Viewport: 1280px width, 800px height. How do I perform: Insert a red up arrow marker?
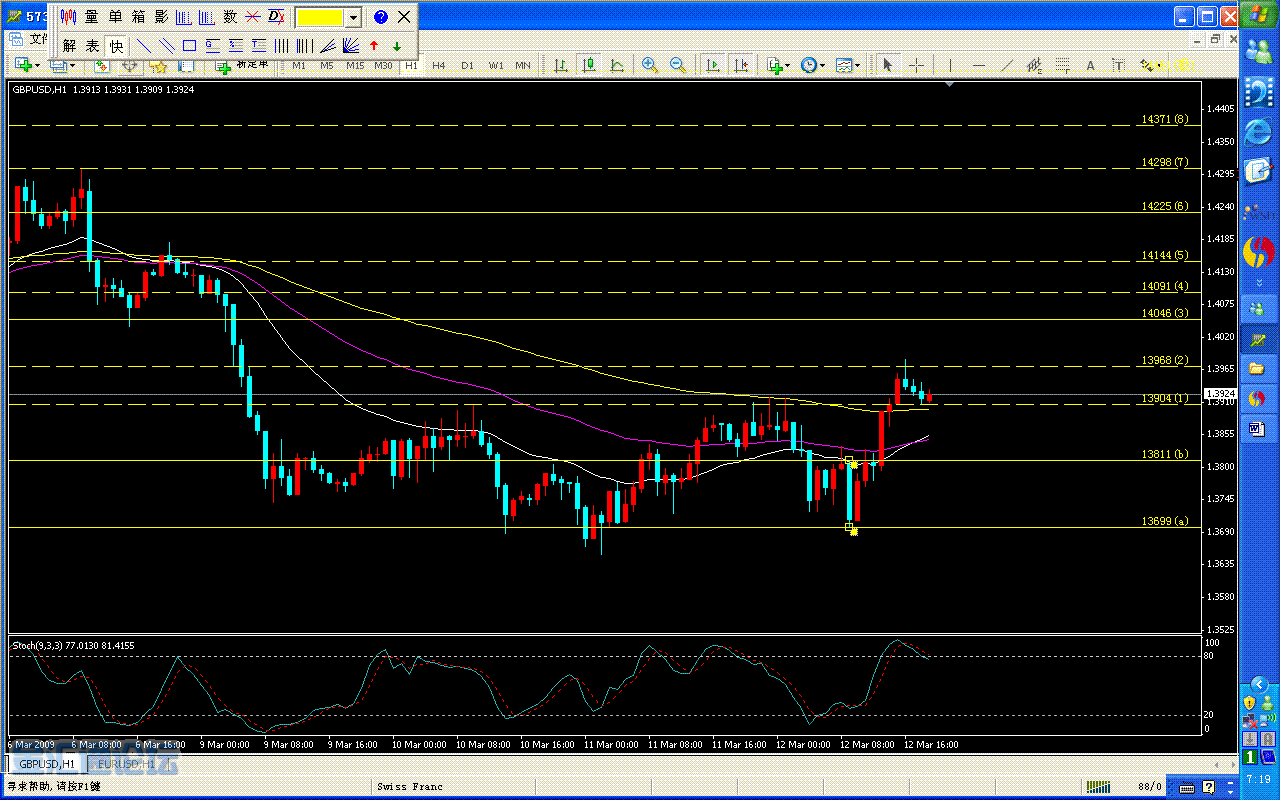[x=374, y=46]
